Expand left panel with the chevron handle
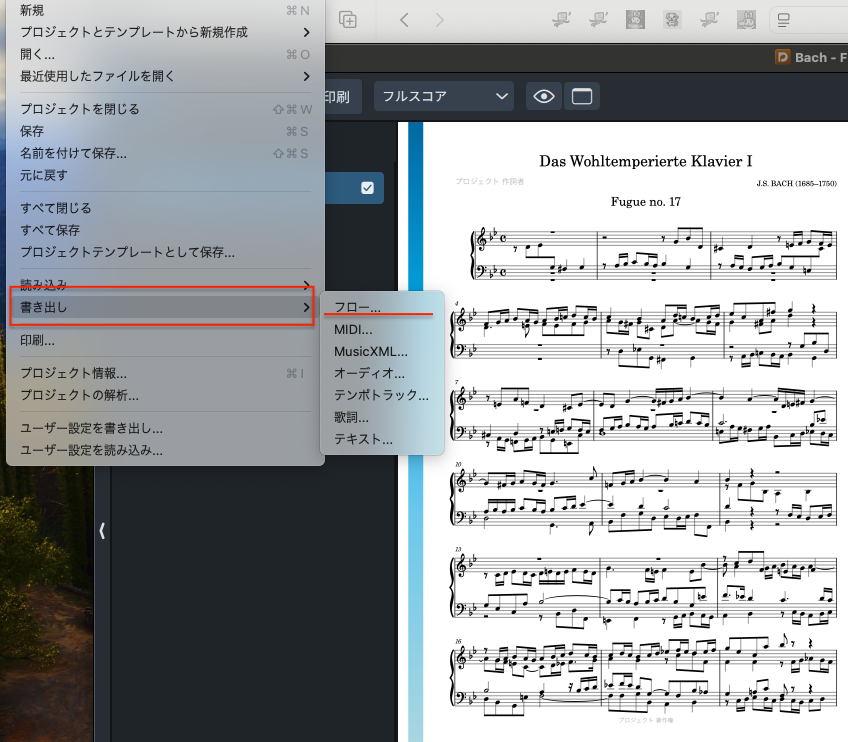848x742 pixels. pyautogui.click(x=102, y=531)
